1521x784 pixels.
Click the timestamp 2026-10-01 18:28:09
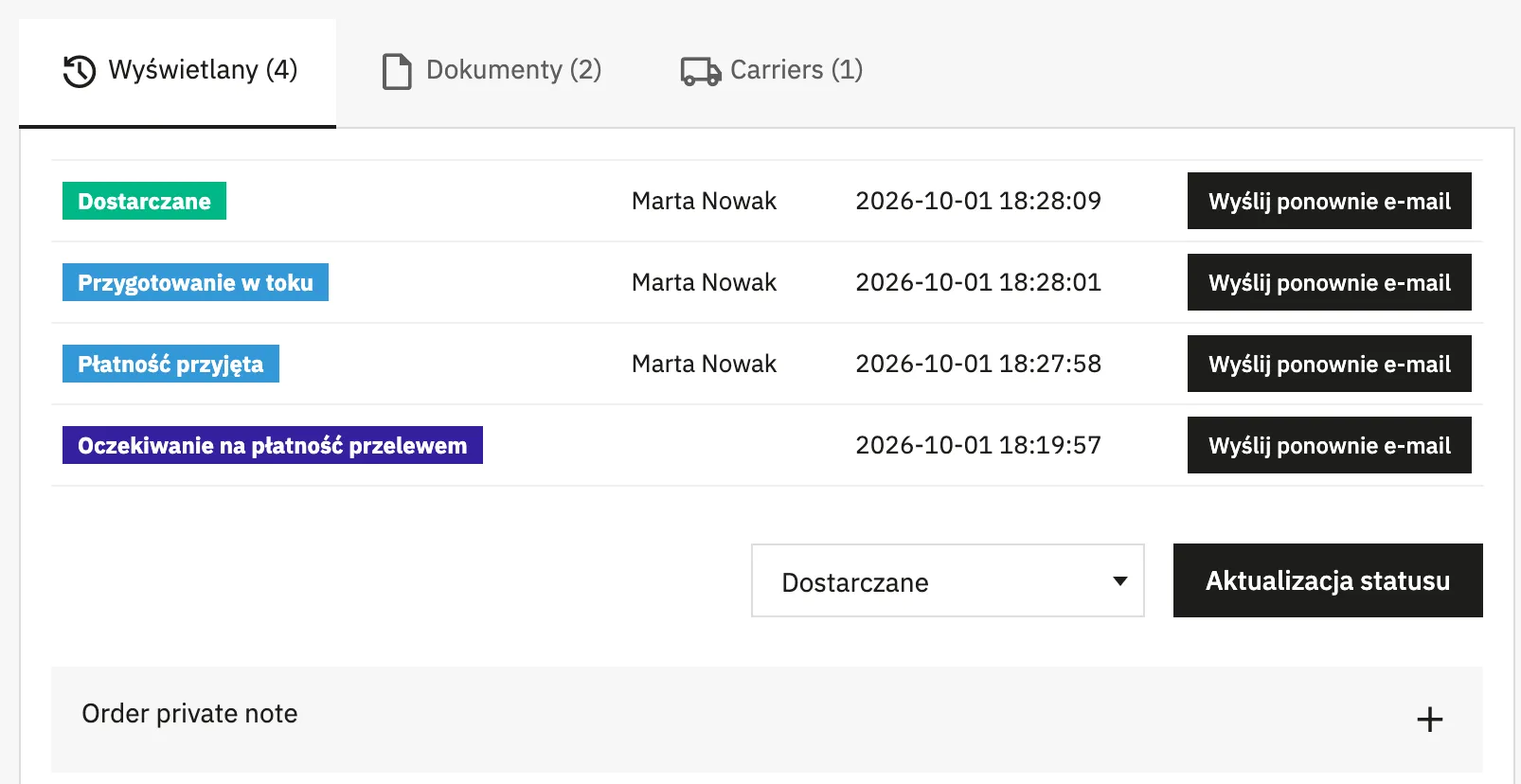pos(978,201)
